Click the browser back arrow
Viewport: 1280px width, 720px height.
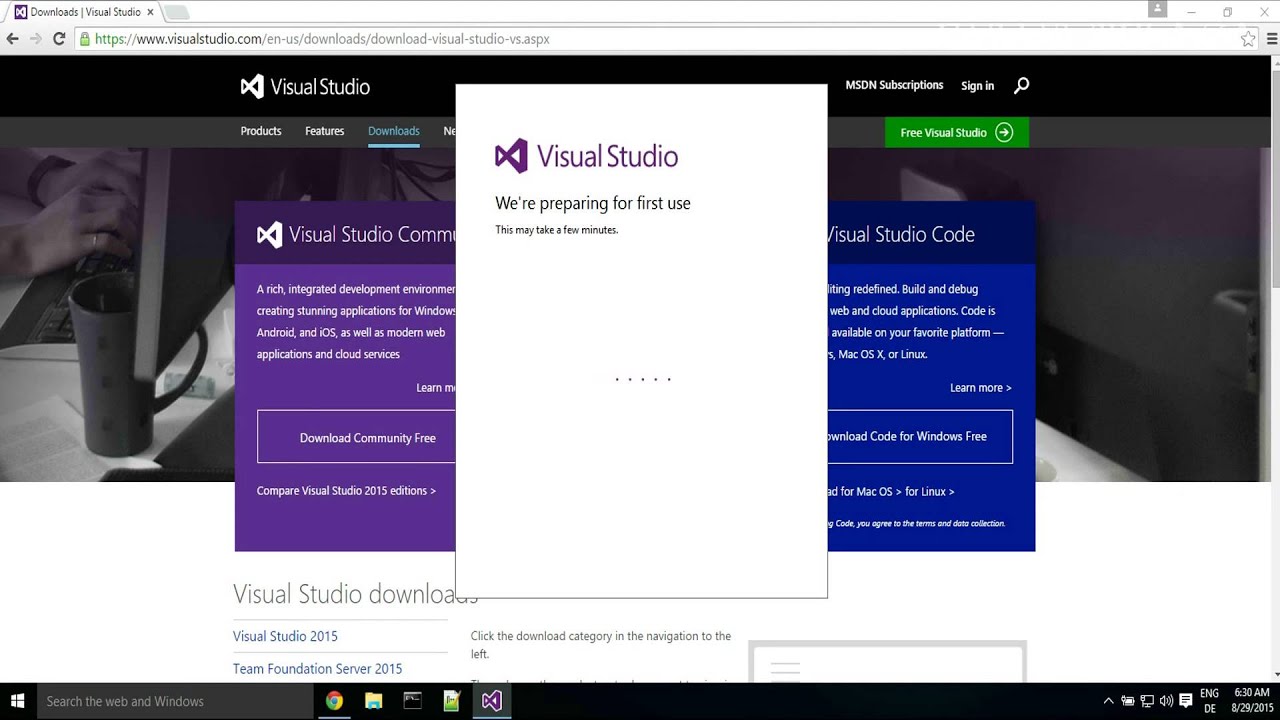click(x=13, y=39)
